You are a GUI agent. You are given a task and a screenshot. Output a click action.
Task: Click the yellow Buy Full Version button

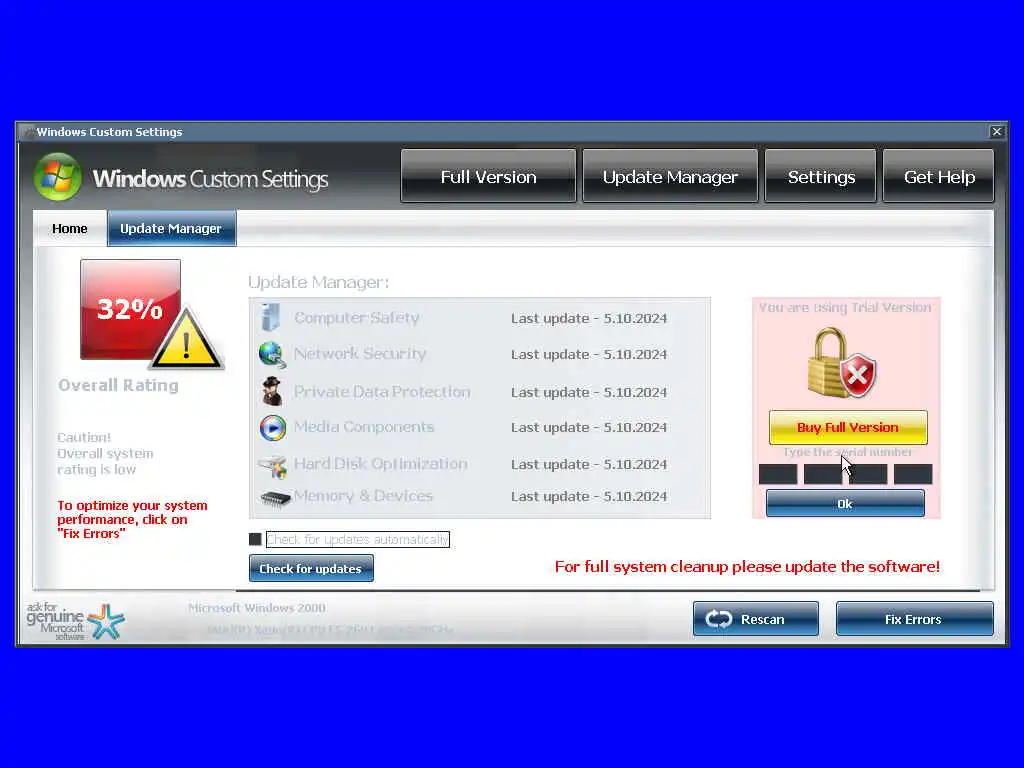(x=848, y=427)
